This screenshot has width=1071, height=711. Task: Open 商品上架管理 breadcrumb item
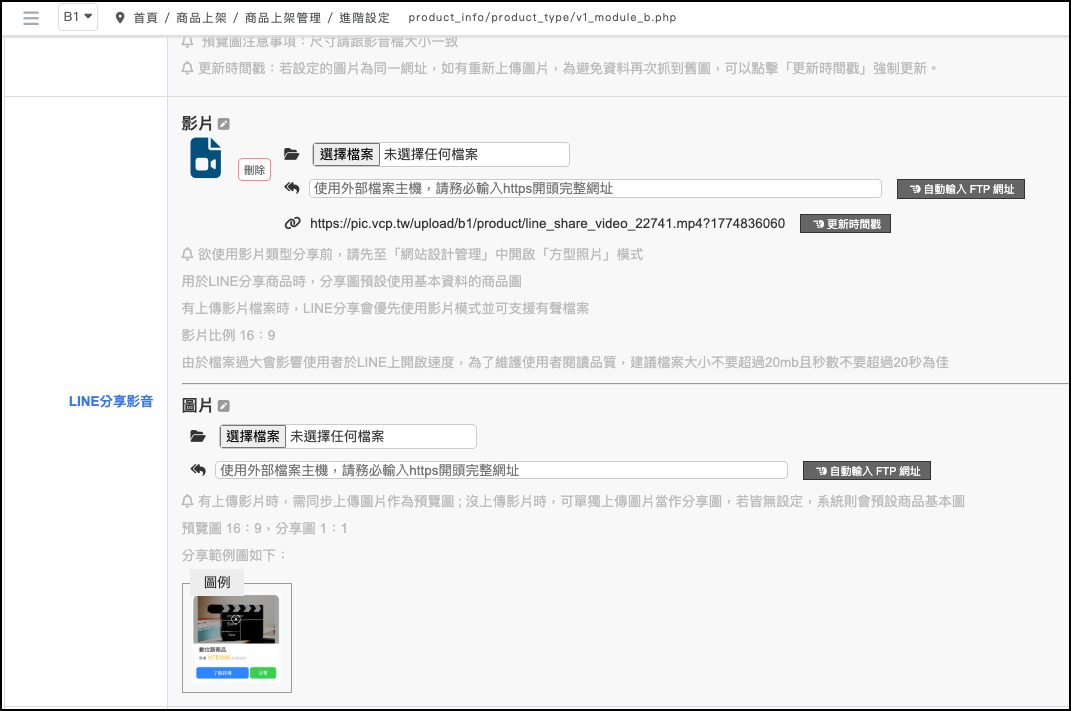[x=282, y=18]
